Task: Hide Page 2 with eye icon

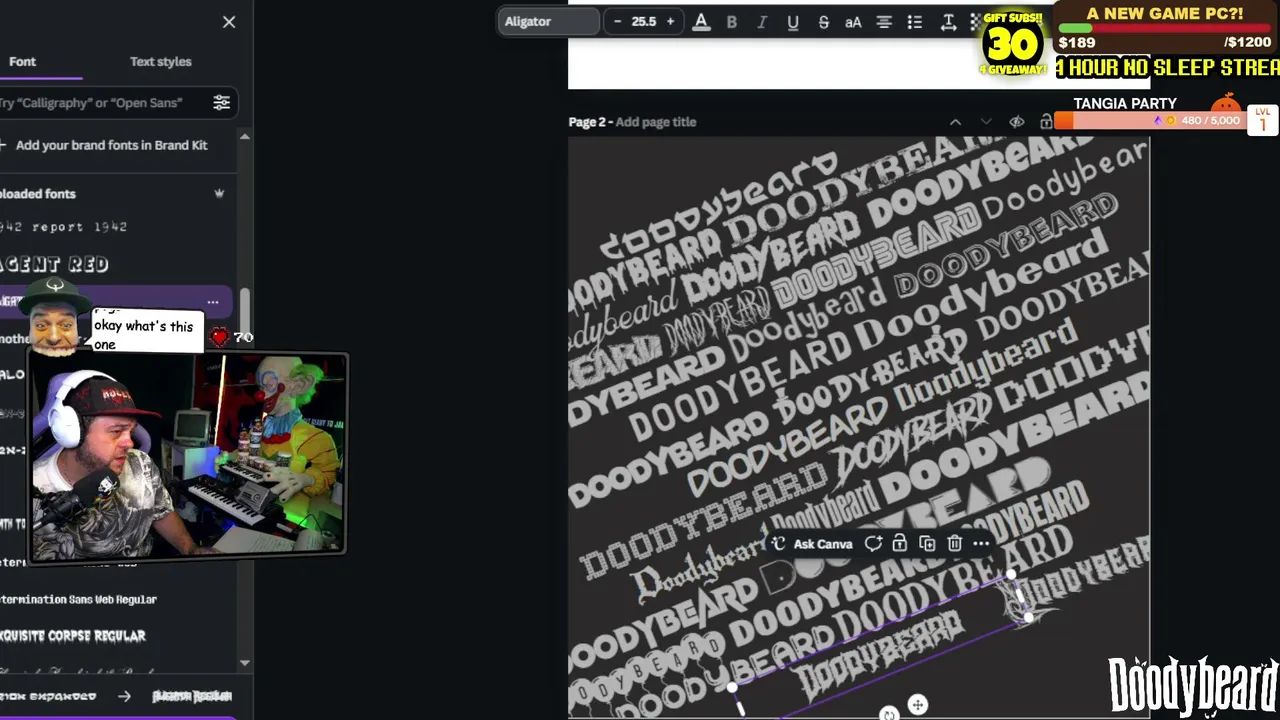Action: [x=1017, y=122]
